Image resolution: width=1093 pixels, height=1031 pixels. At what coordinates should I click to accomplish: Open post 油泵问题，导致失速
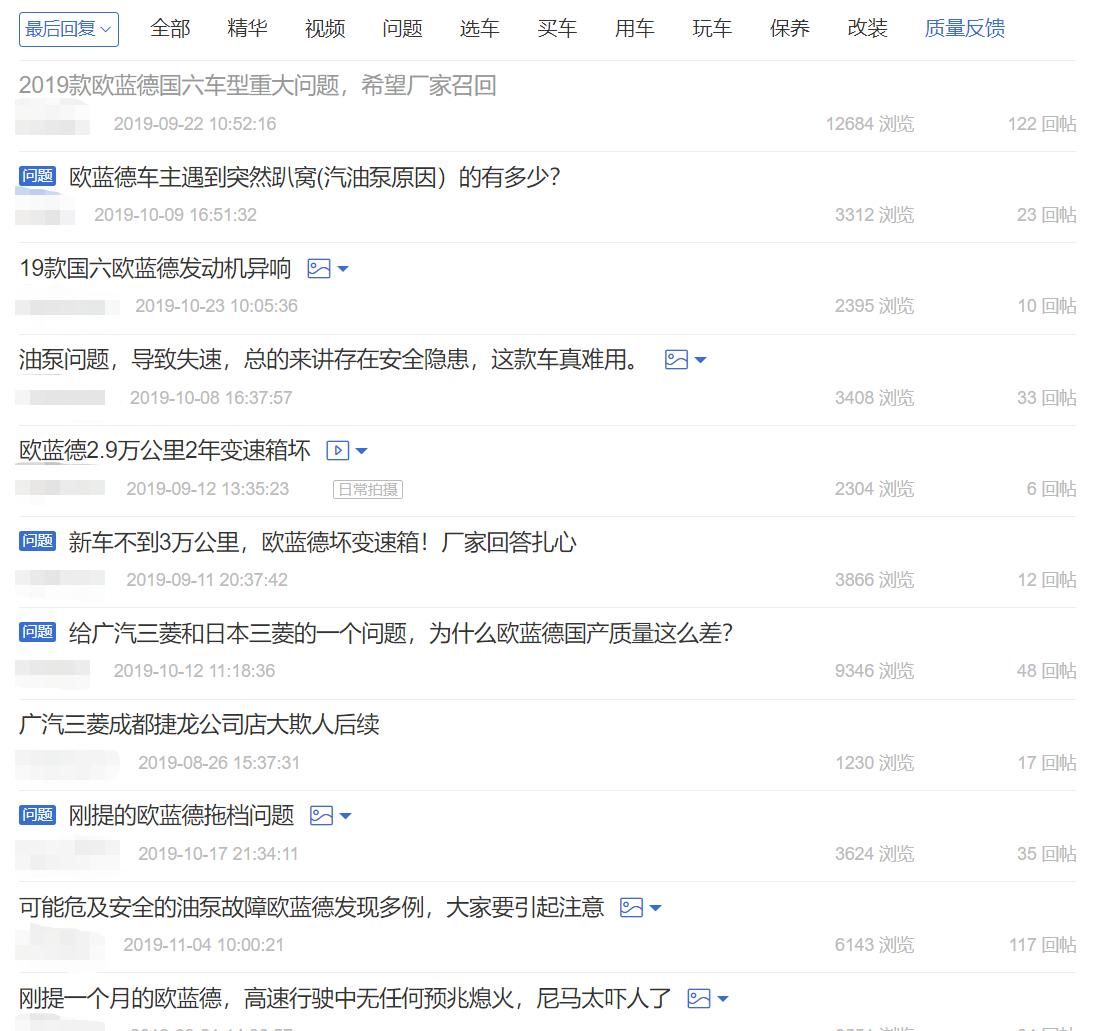coord(329,360)
